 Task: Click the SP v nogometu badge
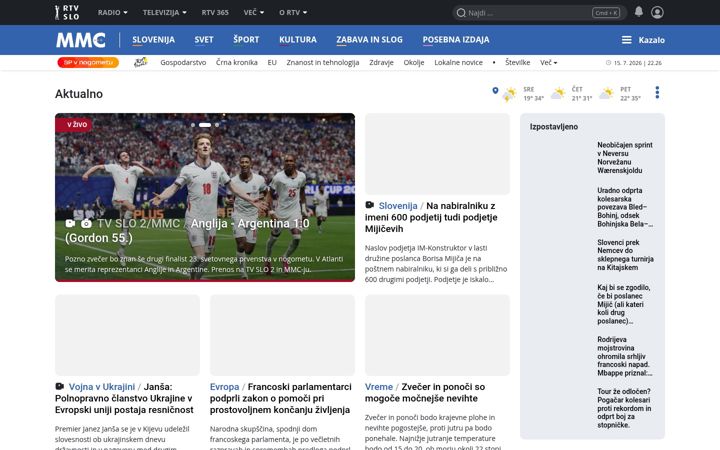click(x=88, y=62)
